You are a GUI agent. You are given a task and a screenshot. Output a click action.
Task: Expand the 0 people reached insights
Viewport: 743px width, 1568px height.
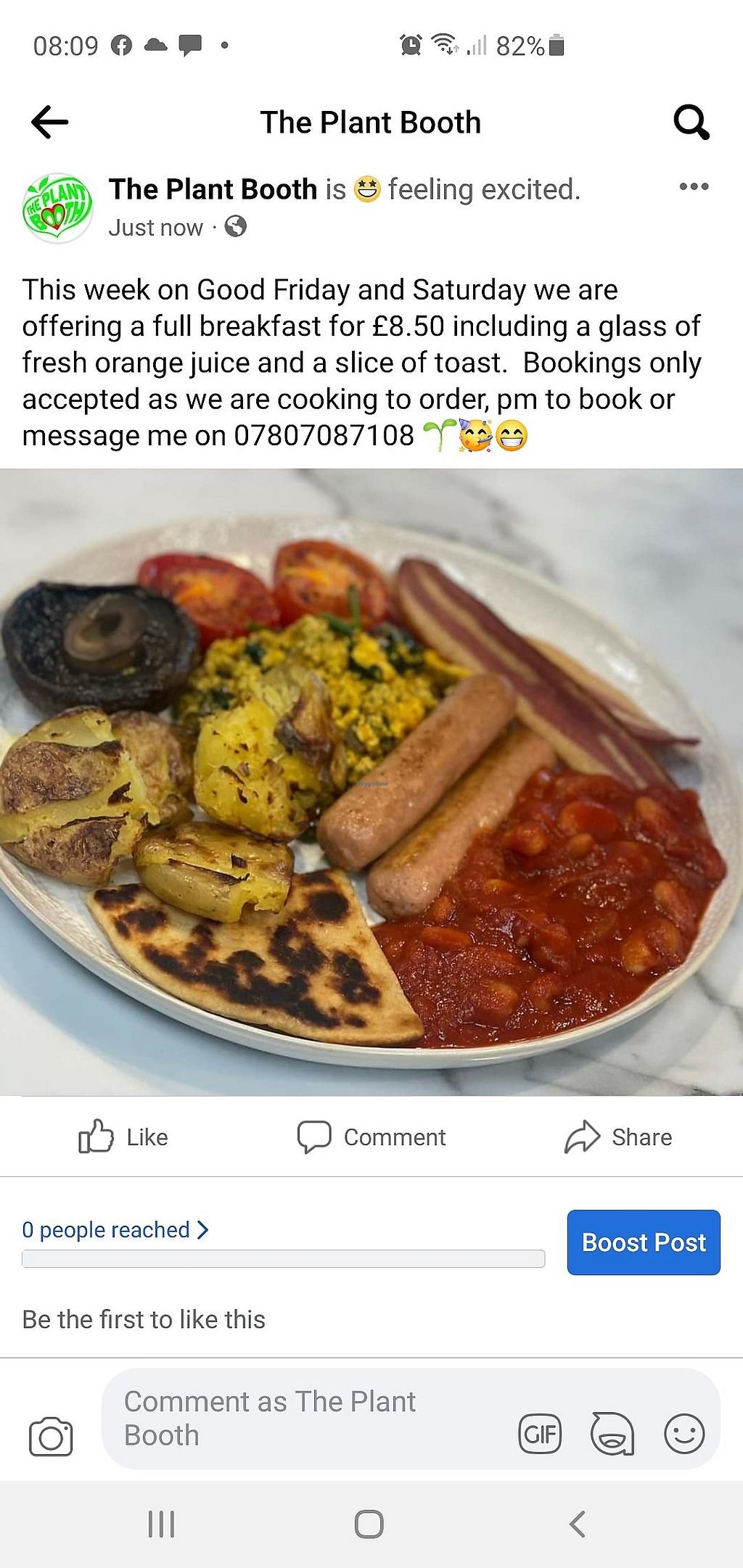(x=115, y=1230)
